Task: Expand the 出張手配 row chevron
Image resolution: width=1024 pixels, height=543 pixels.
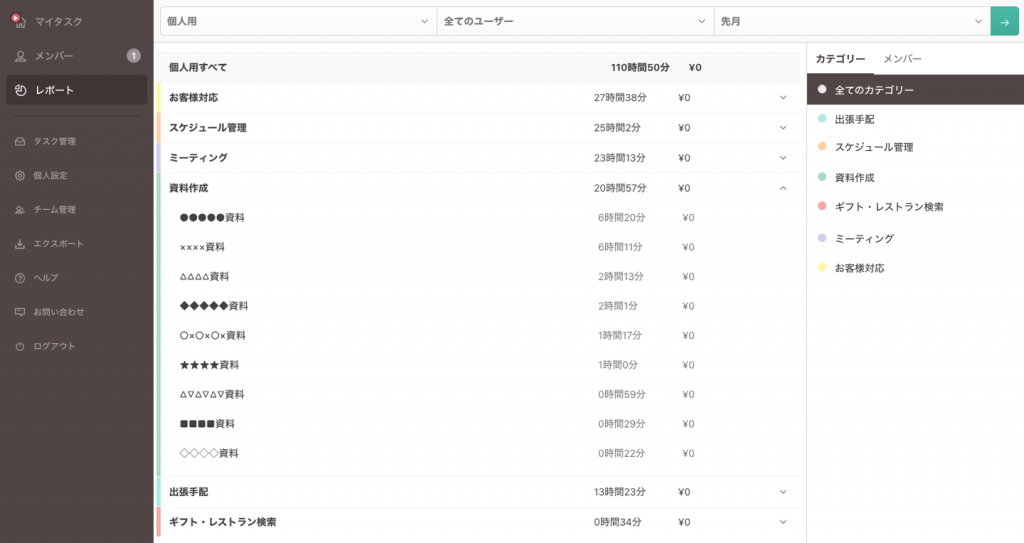Action: (783, 492)
